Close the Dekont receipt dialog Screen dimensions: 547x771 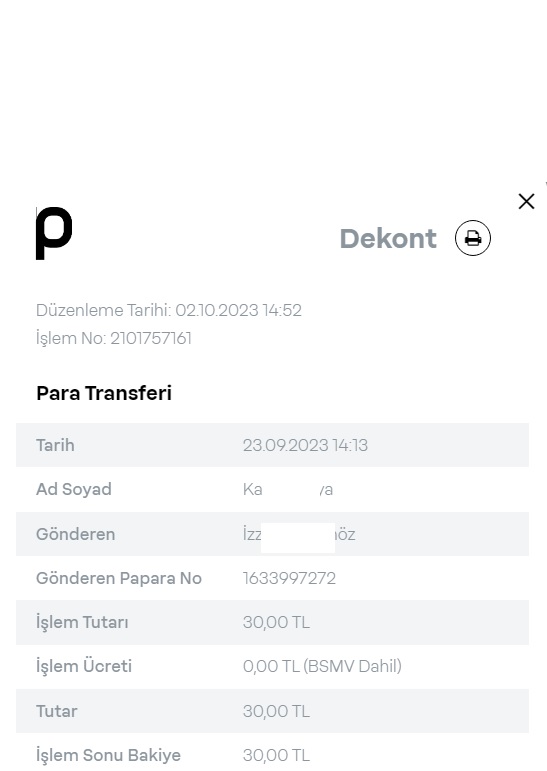[x=526, y=201]
